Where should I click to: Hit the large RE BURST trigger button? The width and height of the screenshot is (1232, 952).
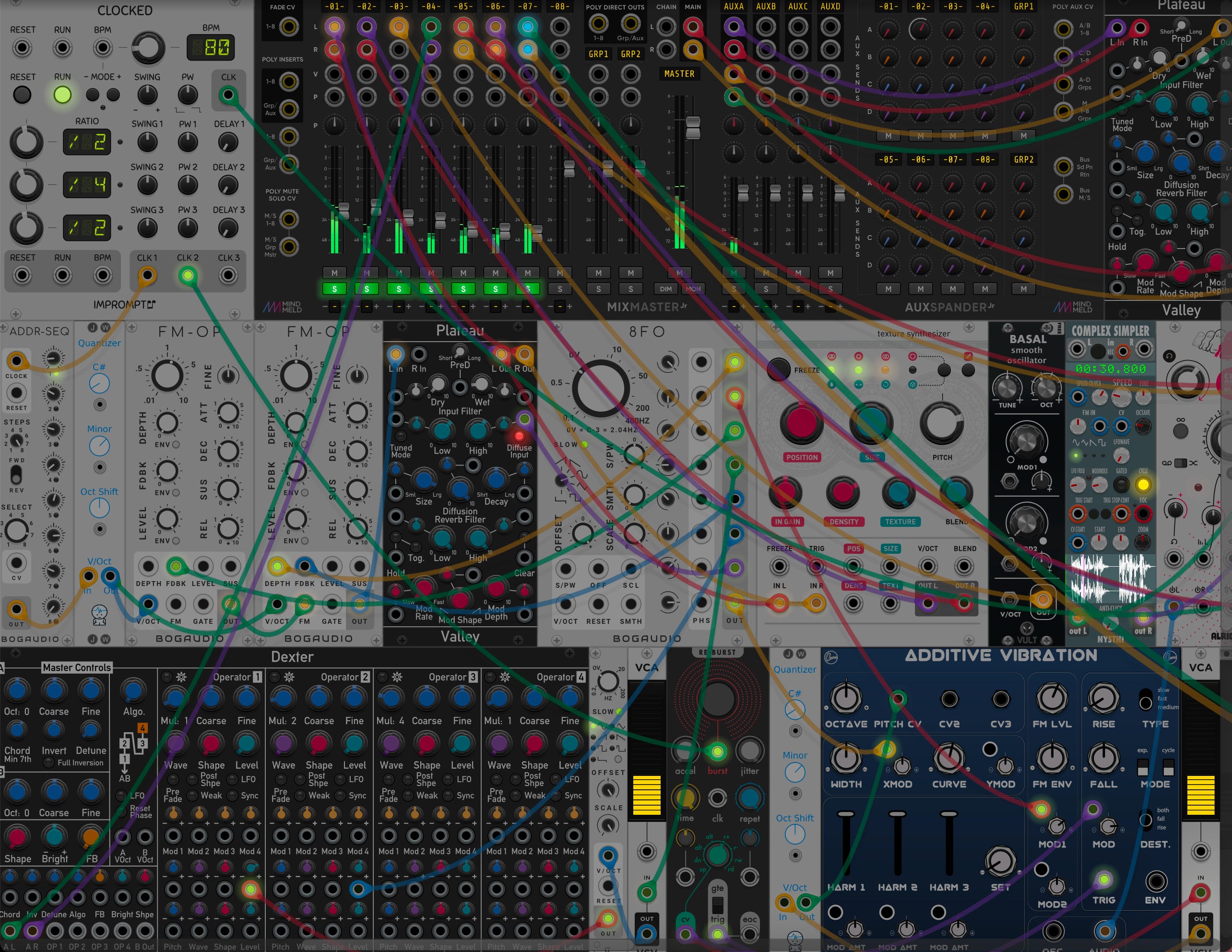tap(718, 699)
